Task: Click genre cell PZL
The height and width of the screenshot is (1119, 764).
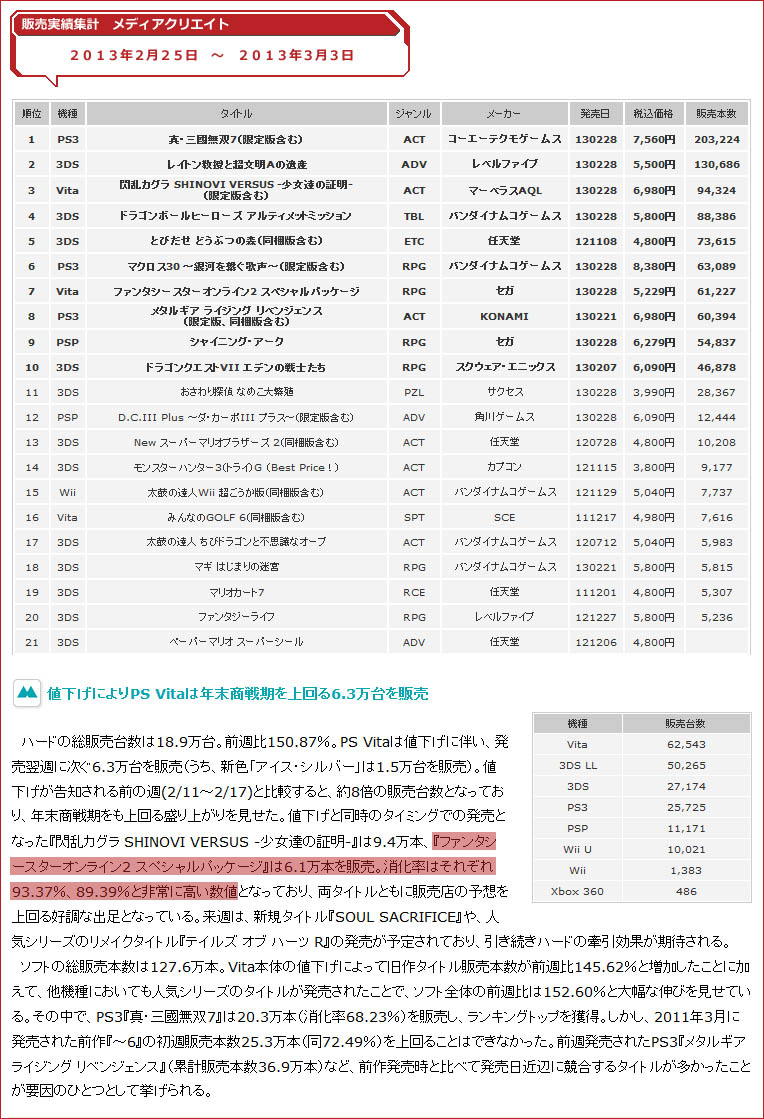Action: 414,392
